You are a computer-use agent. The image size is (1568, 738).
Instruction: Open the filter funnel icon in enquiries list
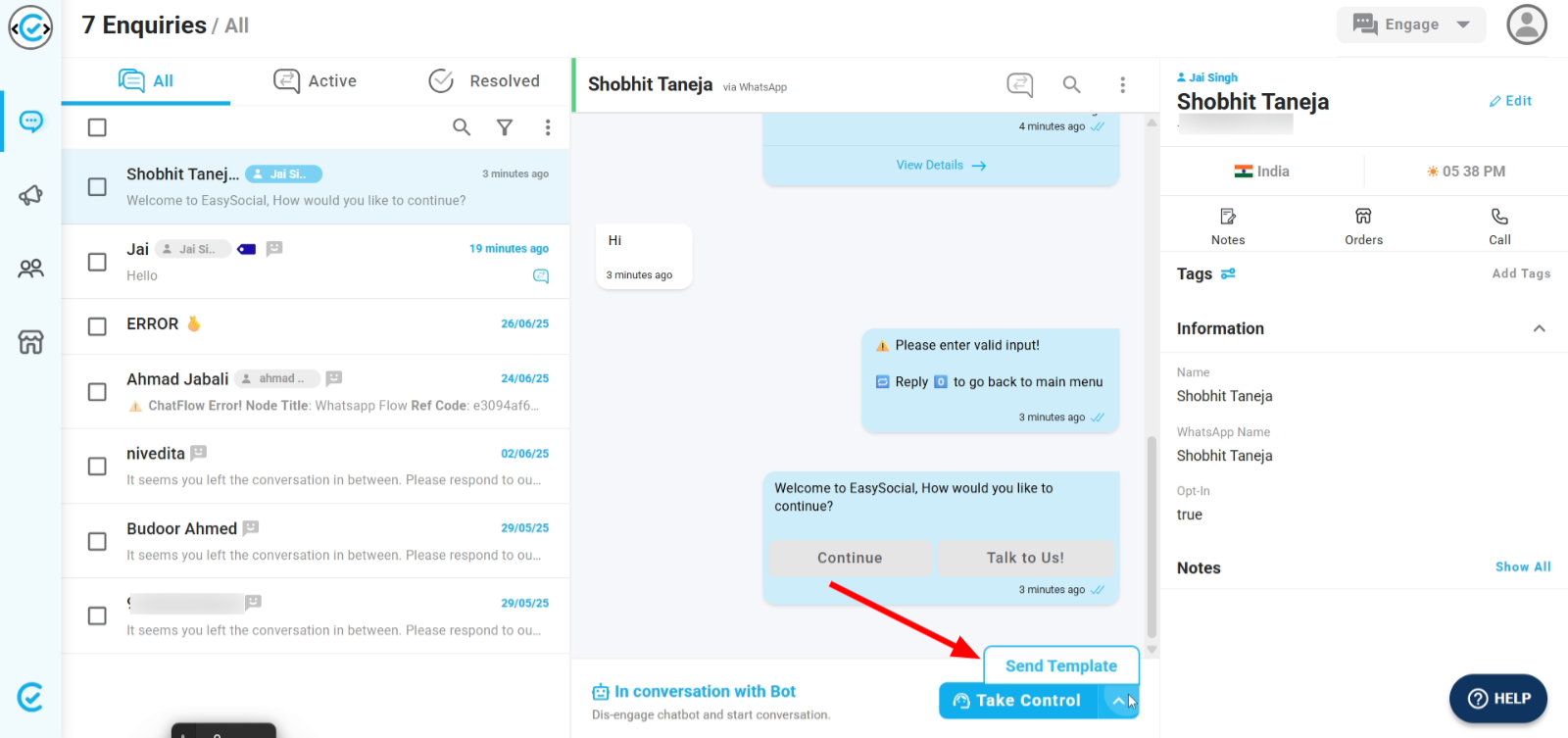(x=505, y=127)
